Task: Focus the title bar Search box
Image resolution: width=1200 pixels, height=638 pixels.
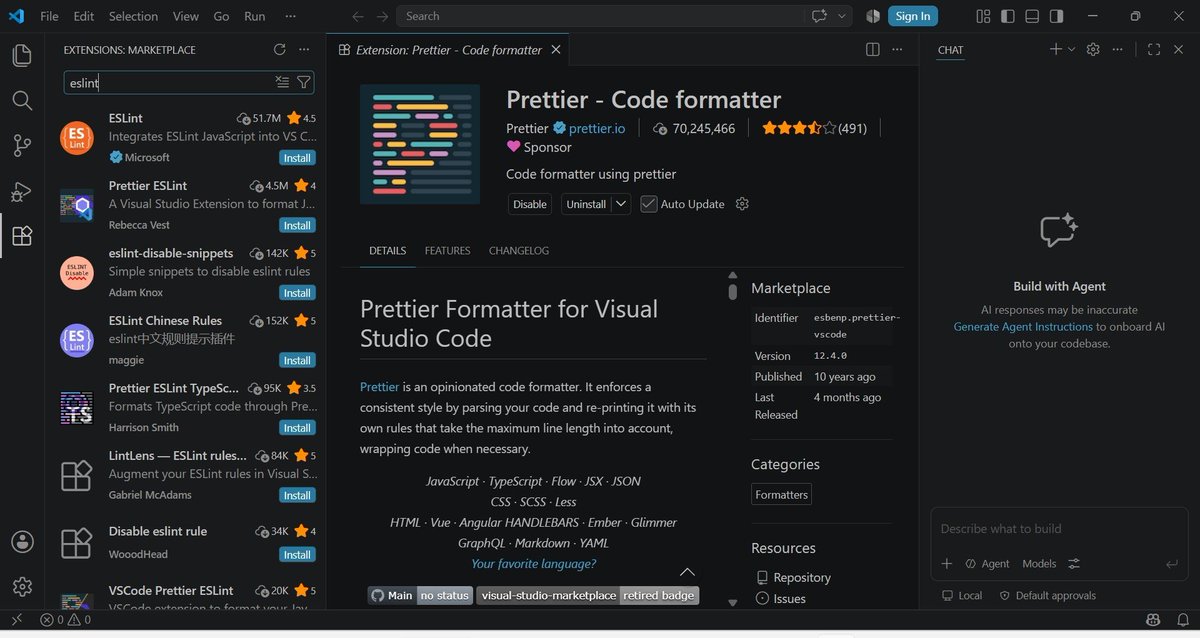Action: tap(600, 16)
